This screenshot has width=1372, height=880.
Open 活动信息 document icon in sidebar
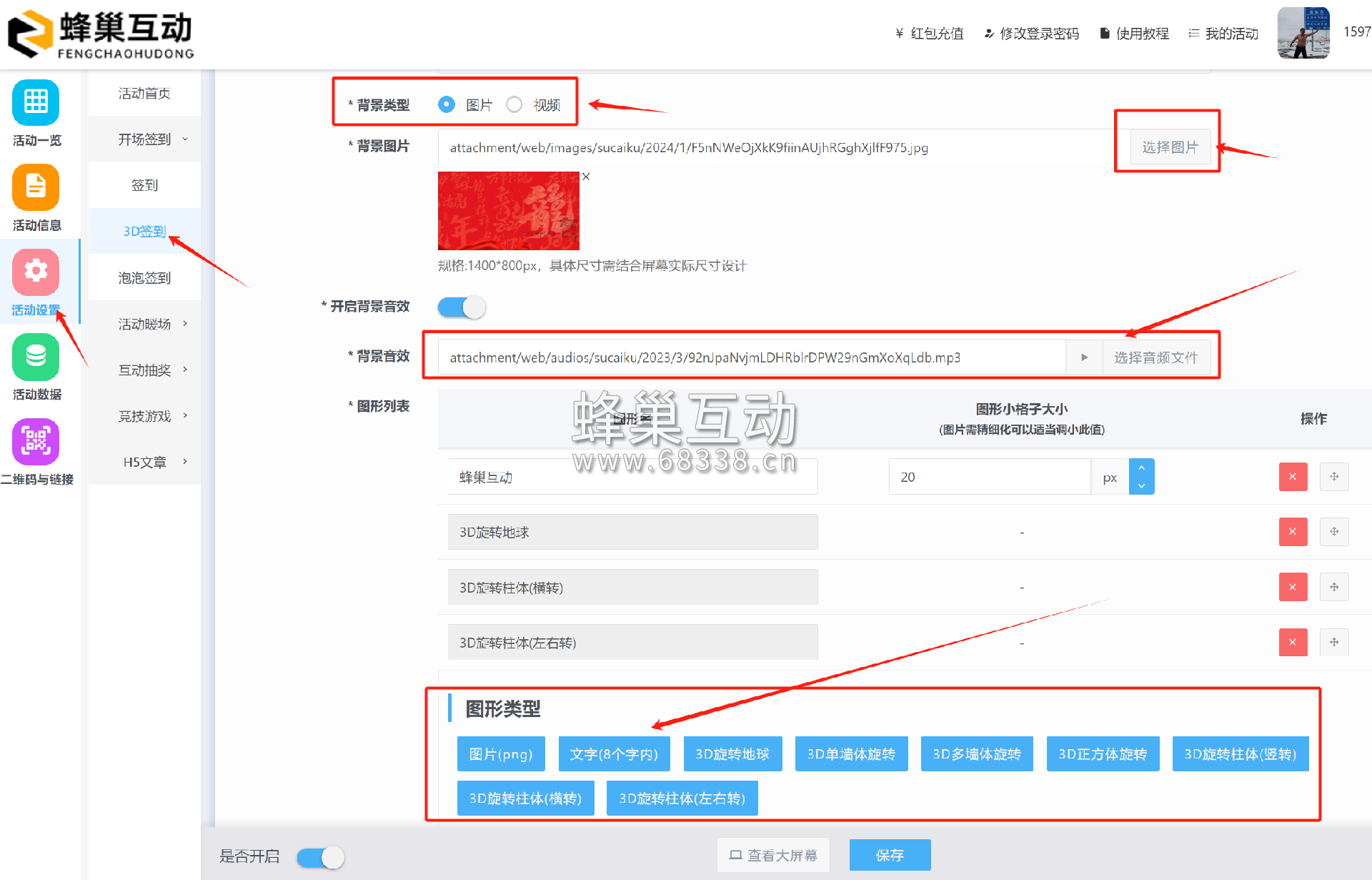pos(36,187)
